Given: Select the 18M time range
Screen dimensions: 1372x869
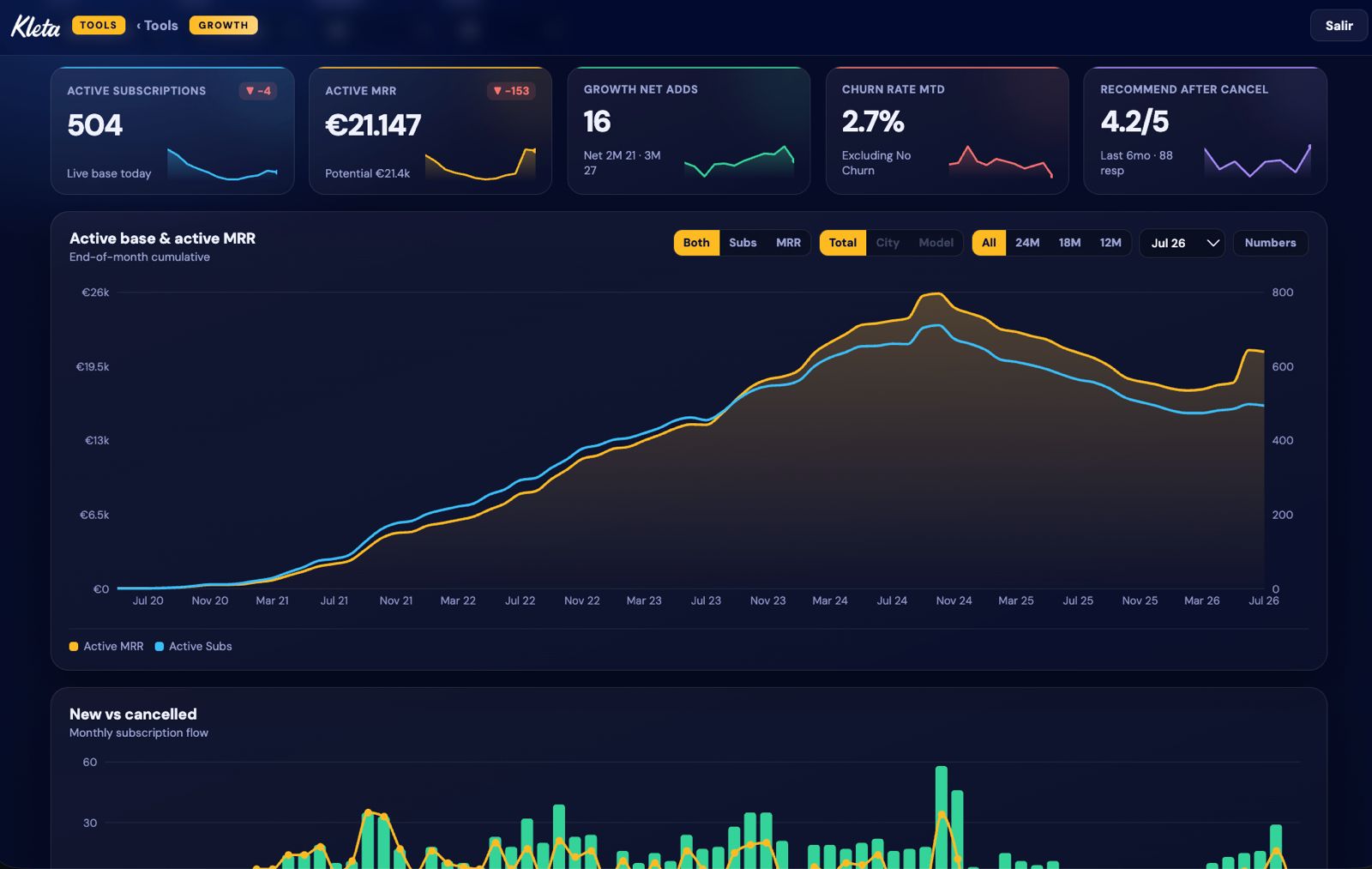Looking at the screenshot, I should pyautogui.click(x=1069, y=243).
